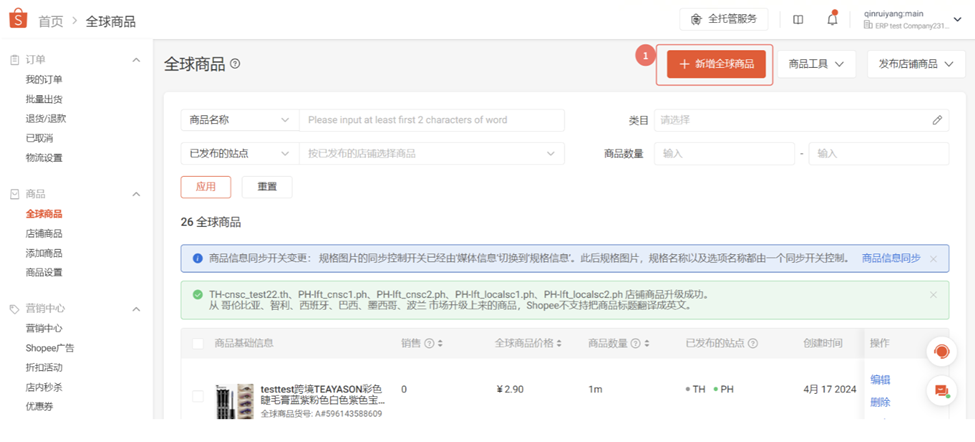Close the green upgrade success banner
The height and width of the screenshot is (442, 975).
coord(933,295)
